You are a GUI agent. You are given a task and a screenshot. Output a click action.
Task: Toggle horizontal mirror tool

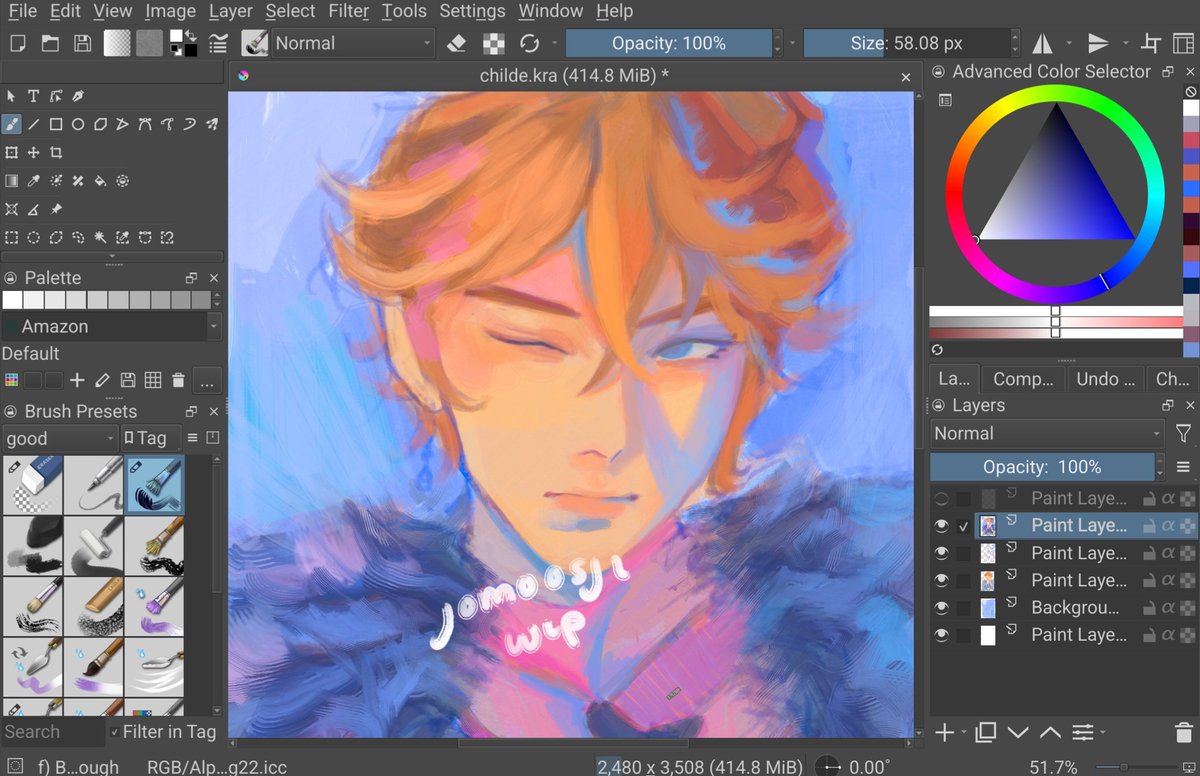[1042, 43]
